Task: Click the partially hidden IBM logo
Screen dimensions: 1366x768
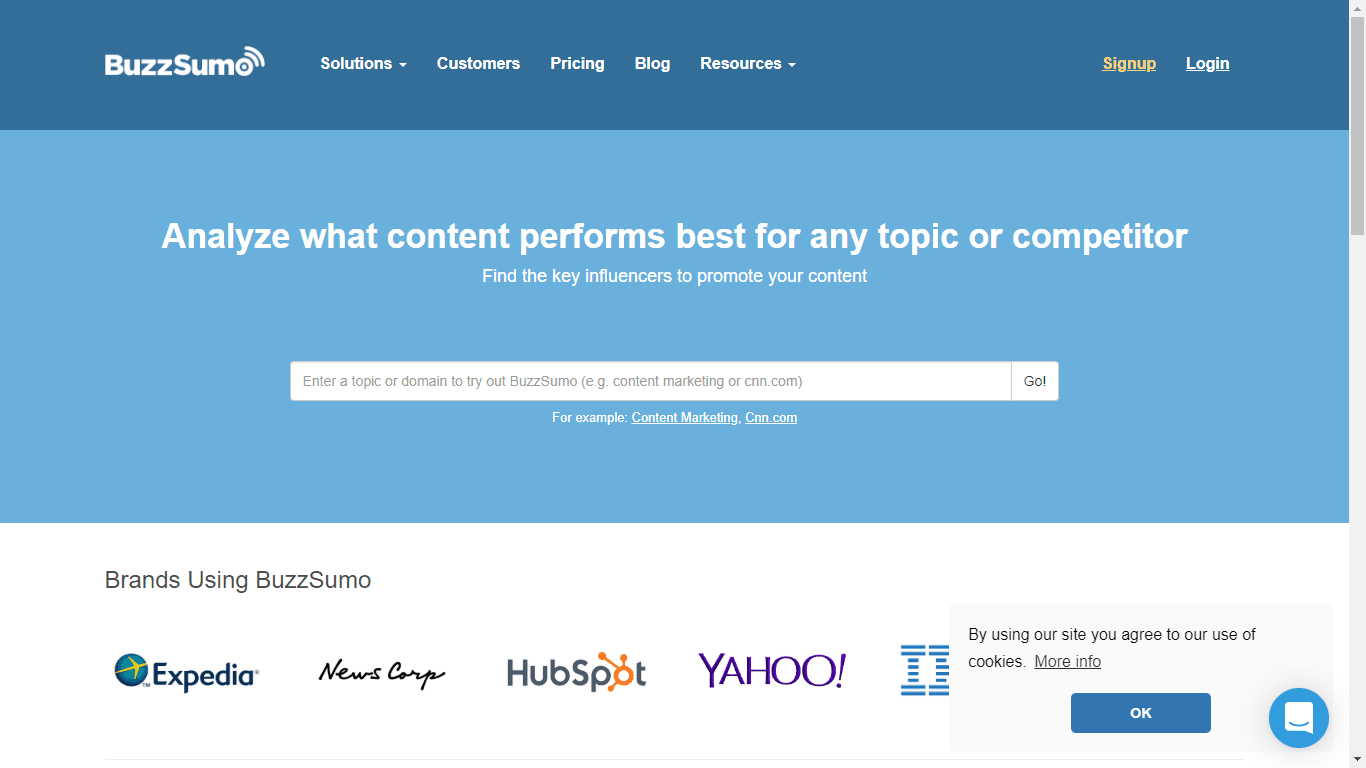Action: click(x=924, y=671)
